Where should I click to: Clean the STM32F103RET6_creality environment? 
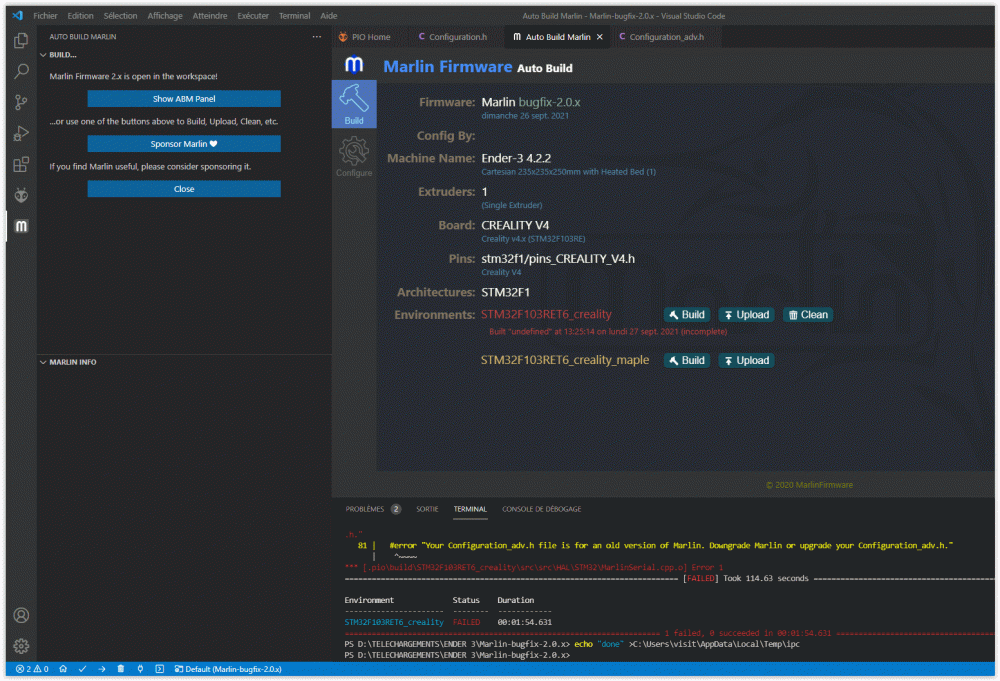pos(808,315)
